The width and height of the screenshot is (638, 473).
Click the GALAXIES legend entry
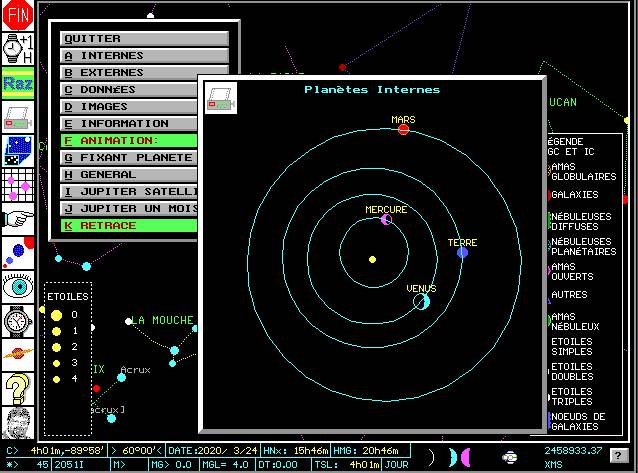pos(574,195)
